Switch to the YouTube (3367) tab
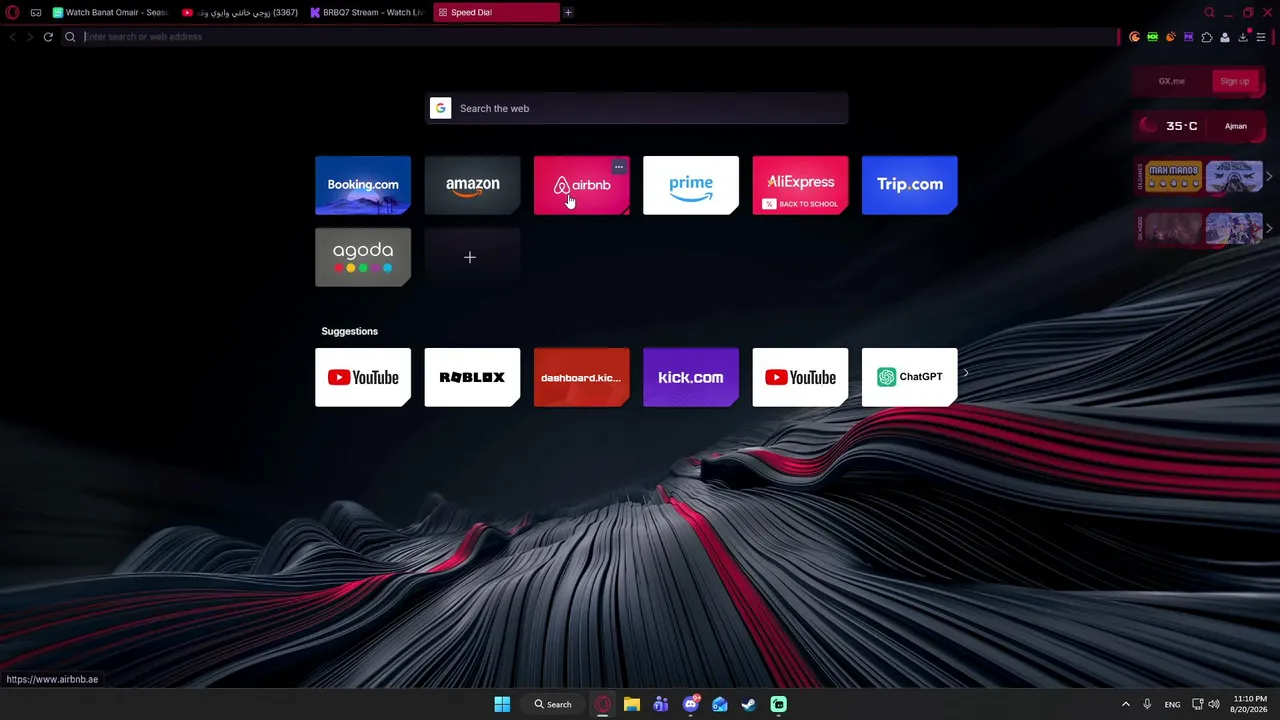This screenshot has height=720, width=1280. point(240,12)
